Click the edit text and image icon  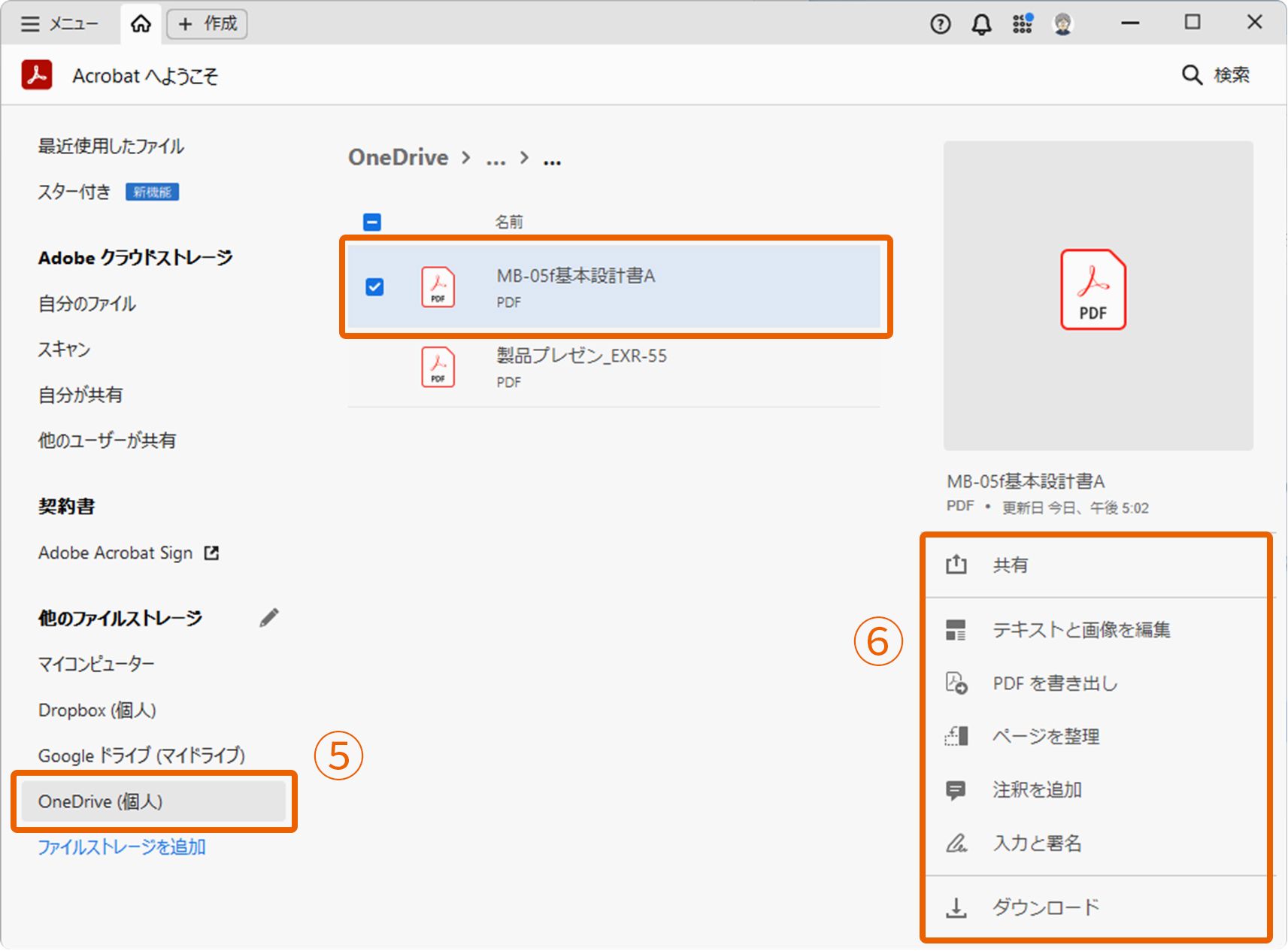(x=956, y=630)
